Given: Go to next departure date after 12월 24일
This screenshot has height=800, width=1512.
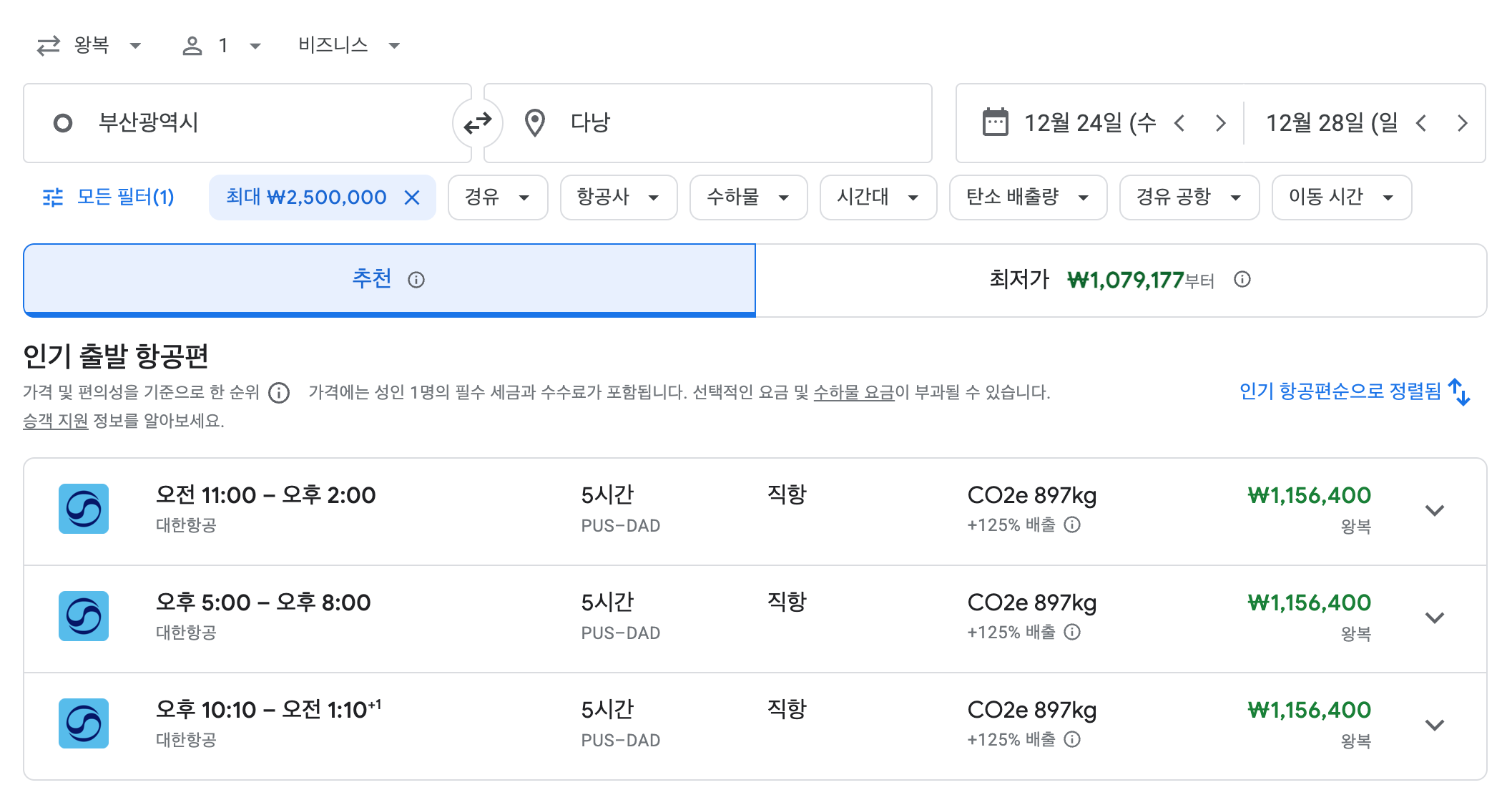Looking at the screenshot, I should [x=1220, y=123].
